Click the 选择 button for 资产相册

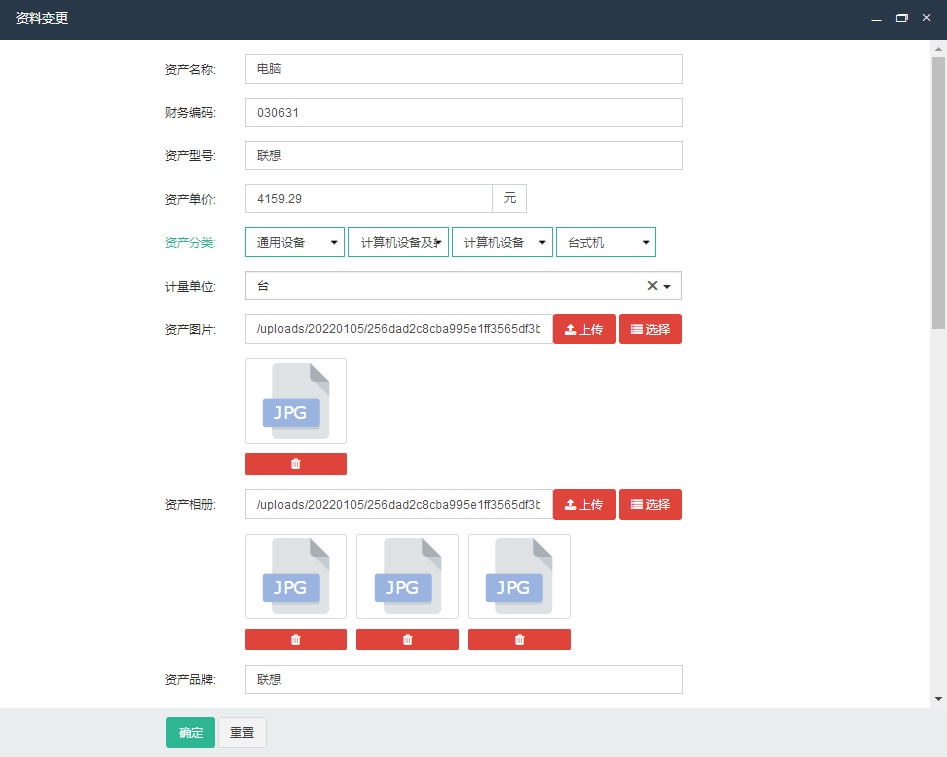click(650, 505)
